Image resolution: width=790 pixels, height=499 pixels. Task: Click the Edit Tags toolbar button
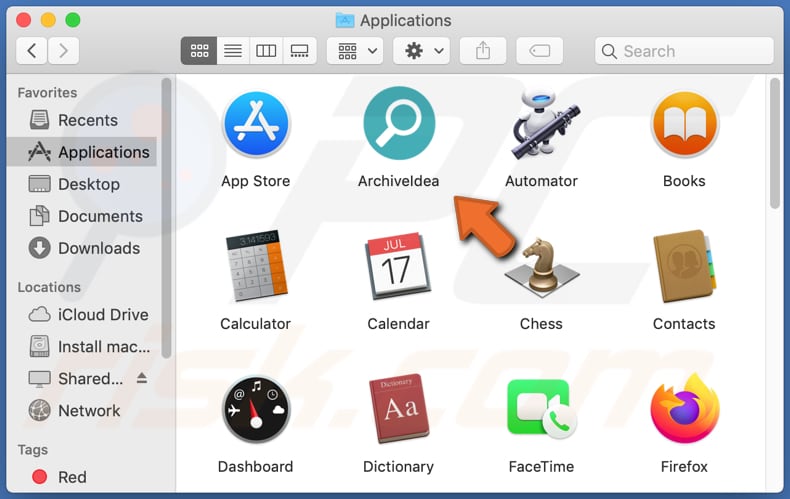click(540, 51)
